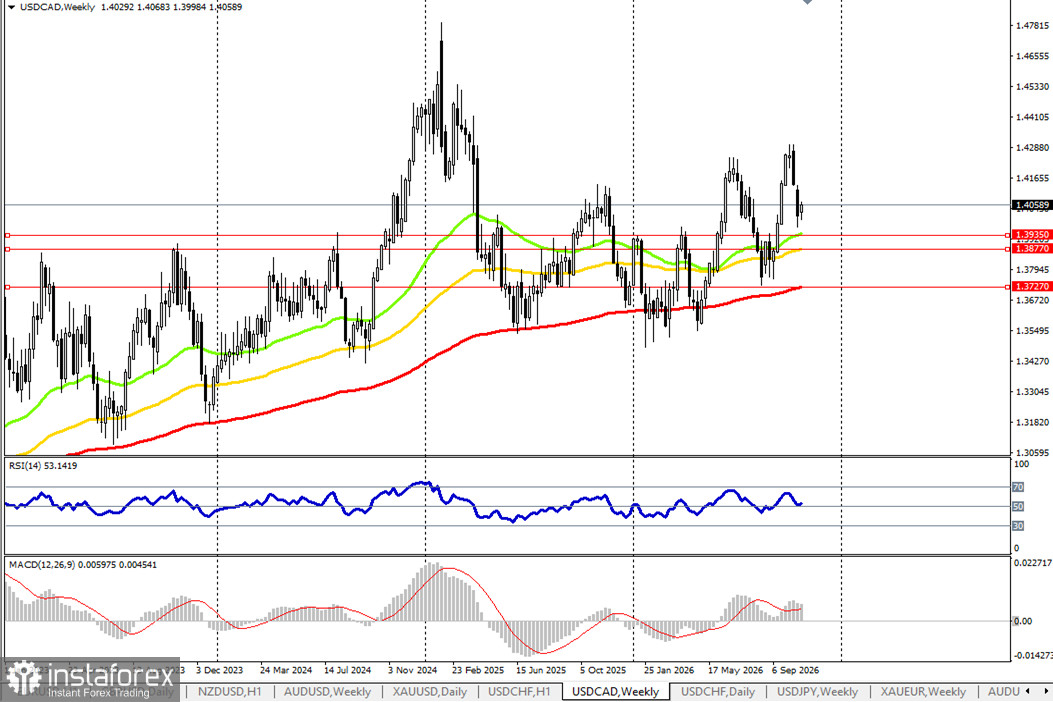Click the 1.34270 price axis label
1053x702 pixels.
click(x=1032, y=361)
